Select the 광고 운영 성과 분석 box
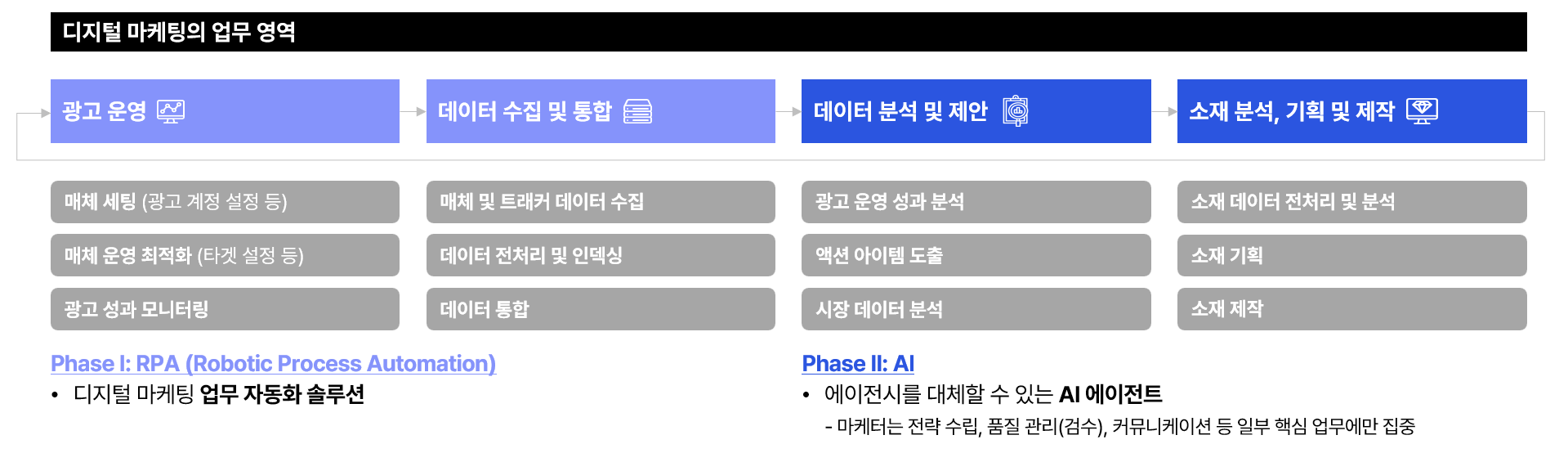Screen dimensions: 1568x453 (x=976, y=202)
